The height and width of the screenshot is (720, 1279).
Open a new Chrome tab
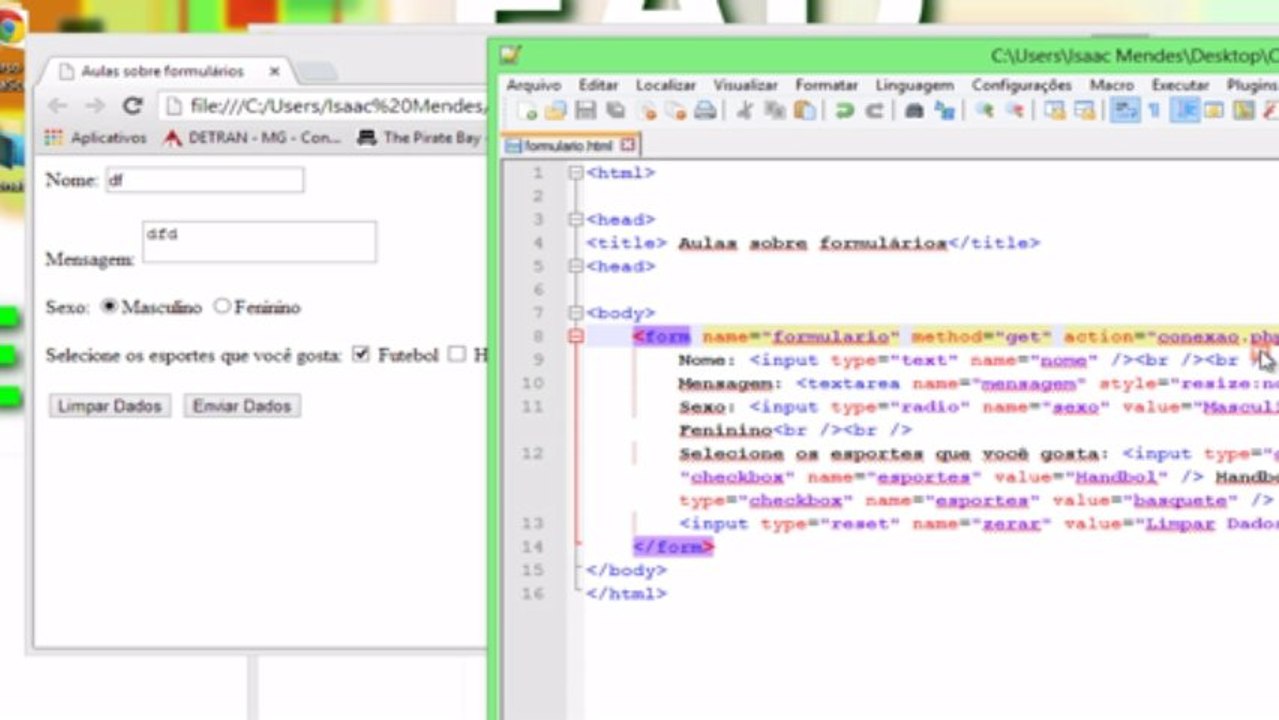(x=316, y=72)
